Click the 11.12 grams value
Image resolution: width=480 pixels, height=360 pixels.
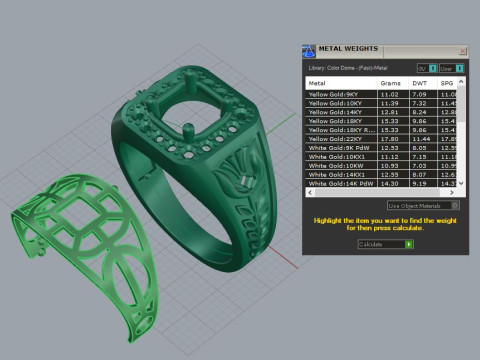point(389,157)
